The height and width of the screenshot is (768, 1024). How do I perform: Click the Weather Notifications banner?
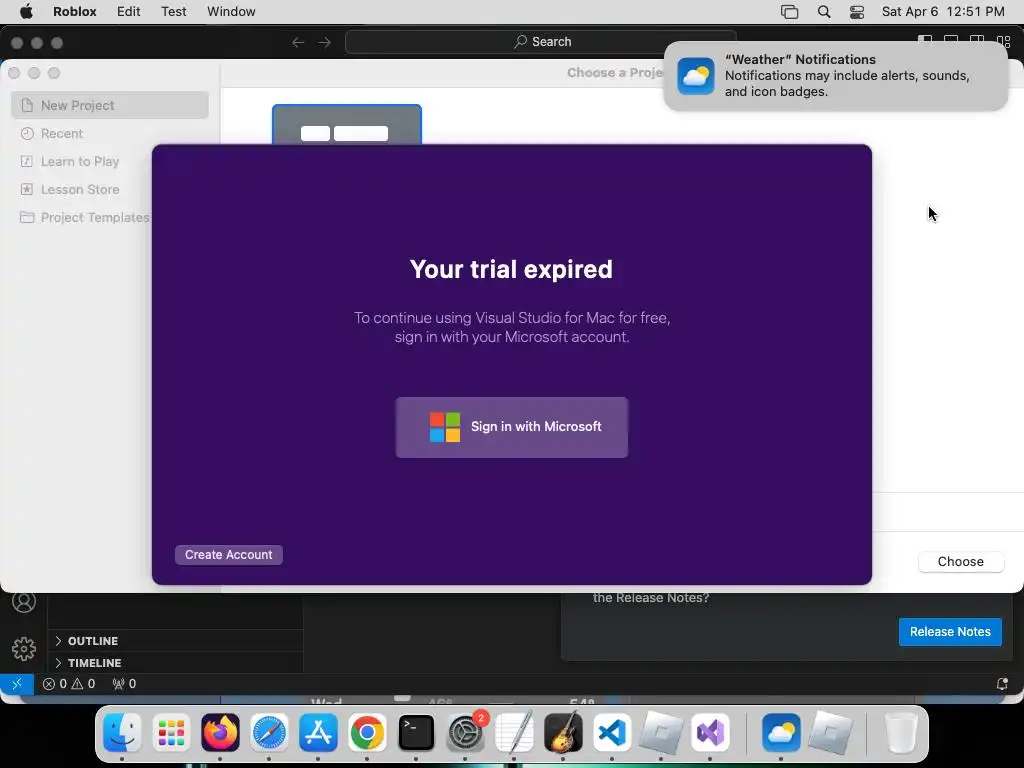click(836, 76)
